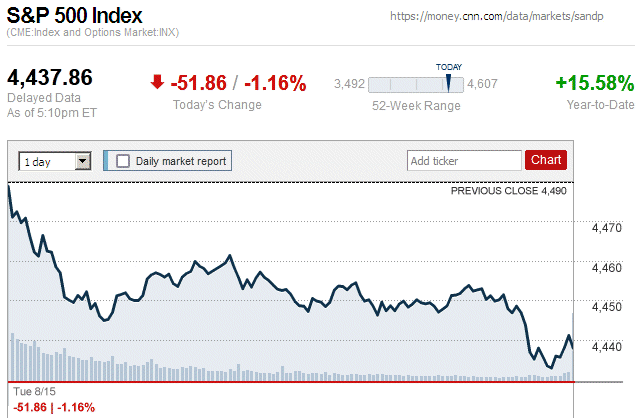This screenshot has height=420, width=640.
Task: Focus the Add ticker input field
Action: click(464, 160)
